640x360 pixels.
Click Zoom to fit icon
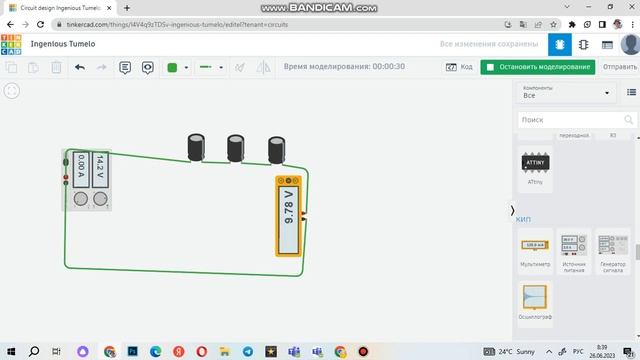(11, 91)
